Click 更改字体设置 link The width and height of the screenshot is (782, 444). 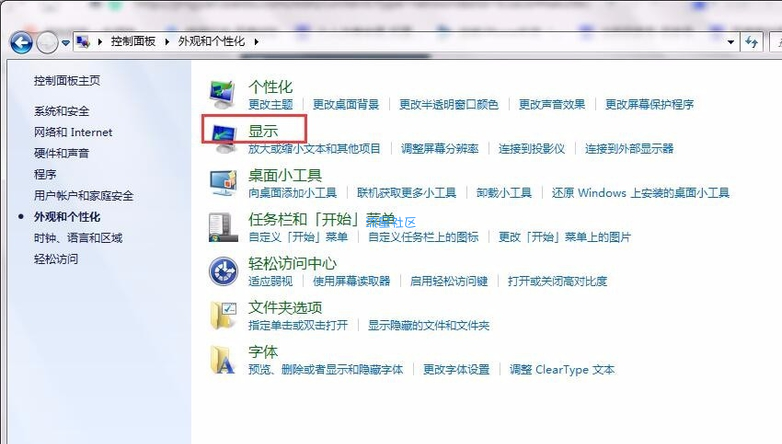coord(456,369)
